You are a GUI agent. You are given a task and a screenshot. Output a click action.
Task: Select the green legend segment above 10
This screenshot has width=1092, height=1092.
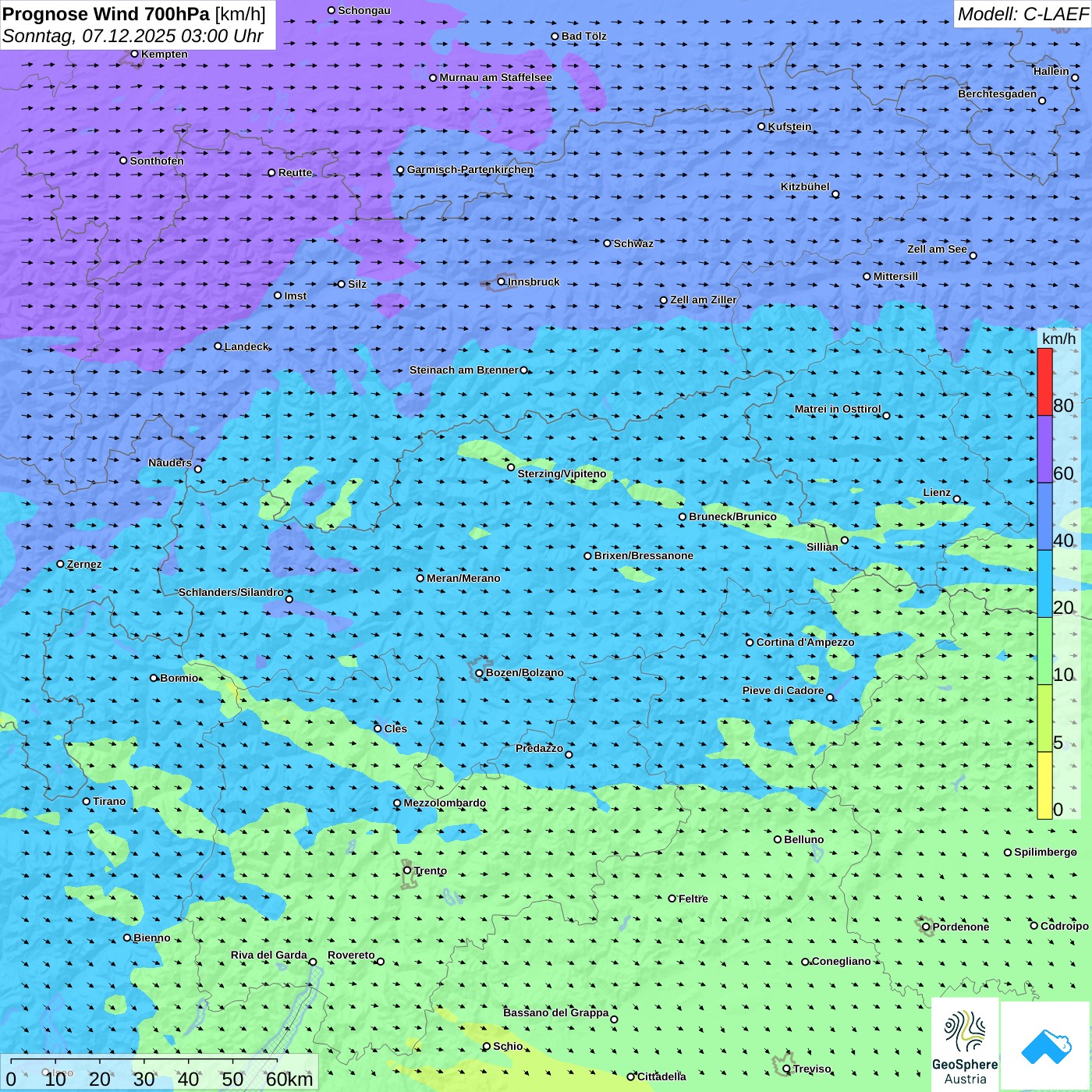(x=1044, y=651)
